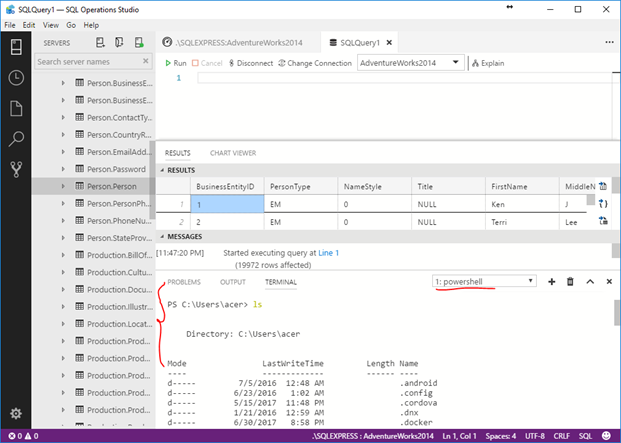Click the errors and warnings status indicator
The image size is (621, 443).
point(24,436)
